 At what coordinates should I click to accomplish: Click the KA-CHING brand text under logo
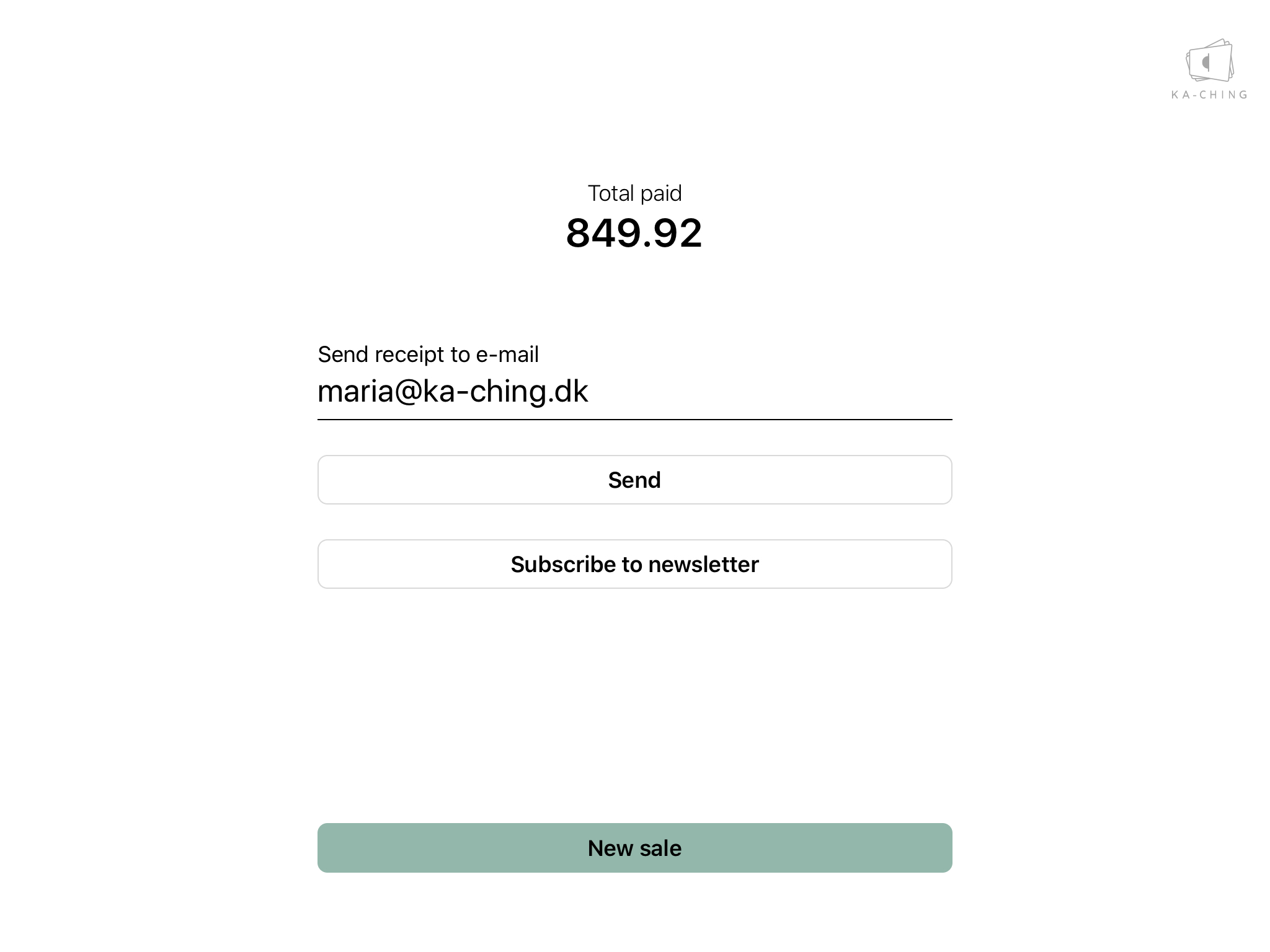[1209, 95]
